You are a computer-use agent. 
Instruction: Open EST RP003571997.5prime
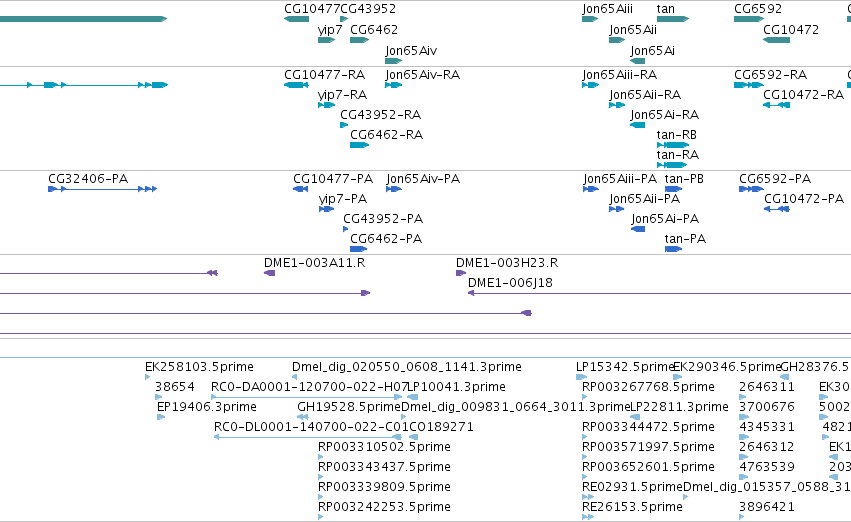pyautogui.click(x=648, y=448)
